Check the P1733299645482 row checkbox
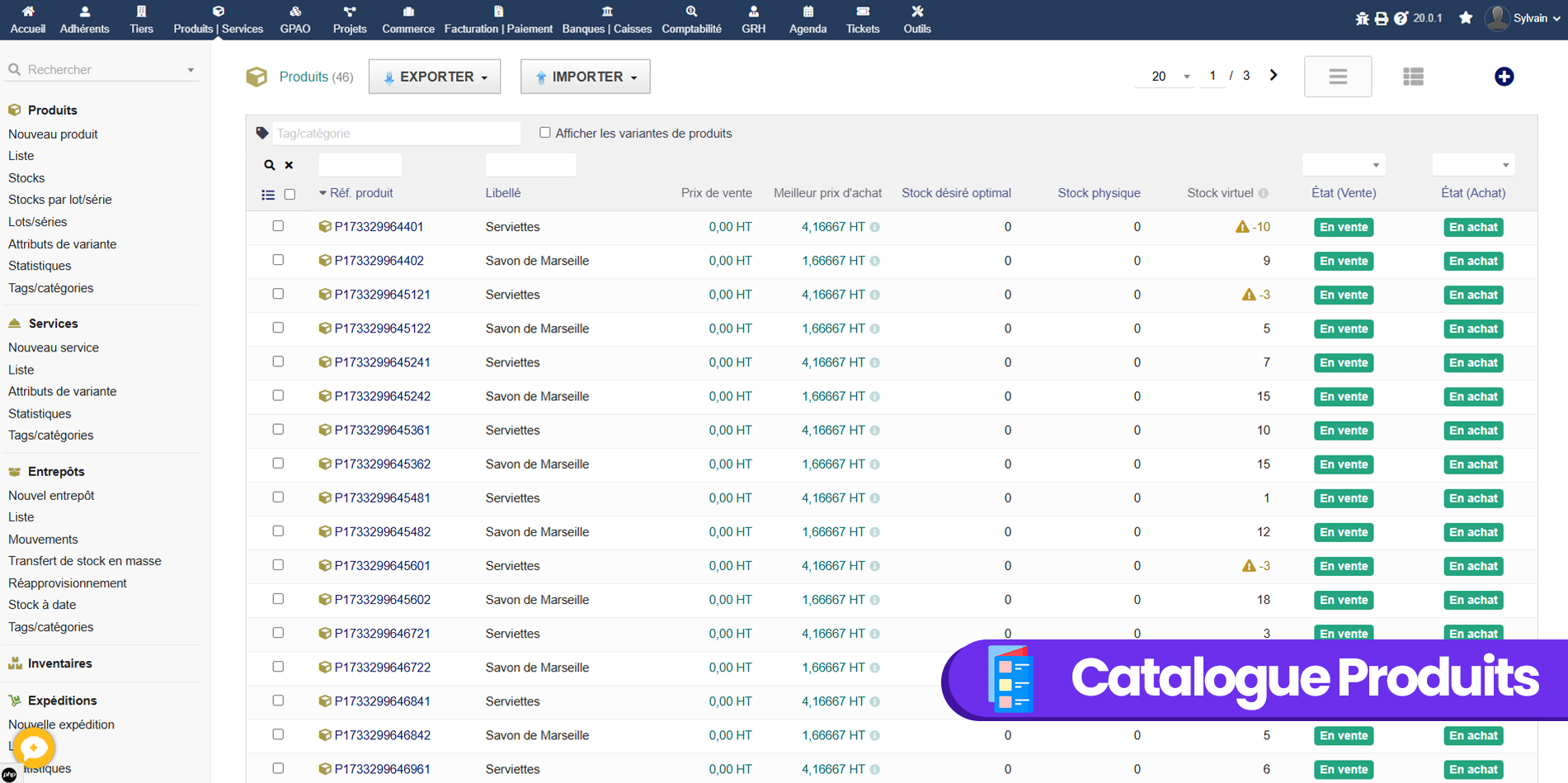This screenshot has height=783, width=1568. 278,531
